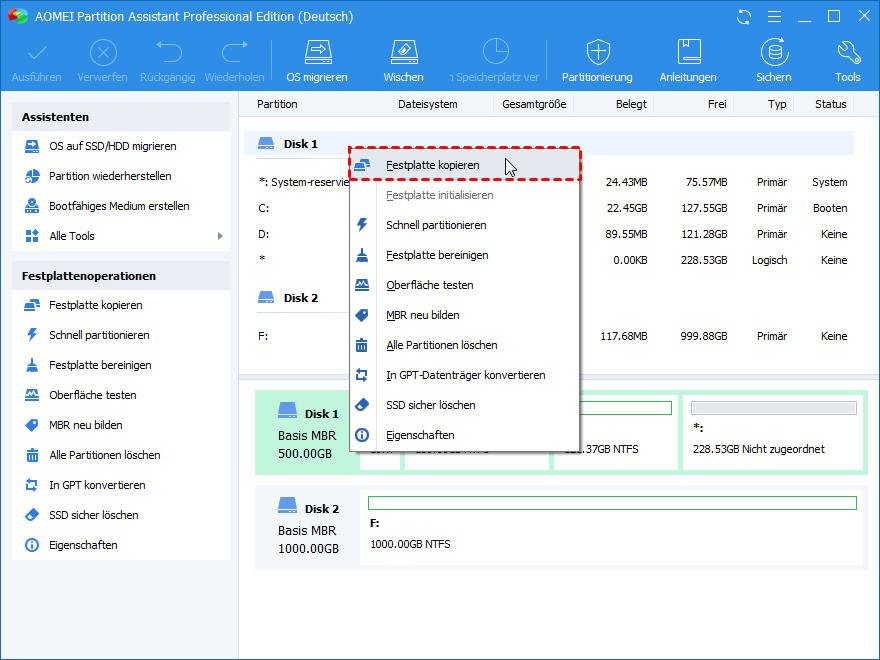Click the Typ column header

777,104
